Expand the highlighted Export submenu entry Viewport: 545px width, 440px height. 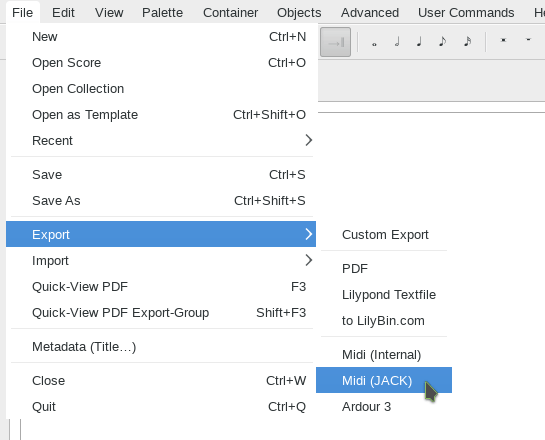pyautogui.click(x=161, y=234)
